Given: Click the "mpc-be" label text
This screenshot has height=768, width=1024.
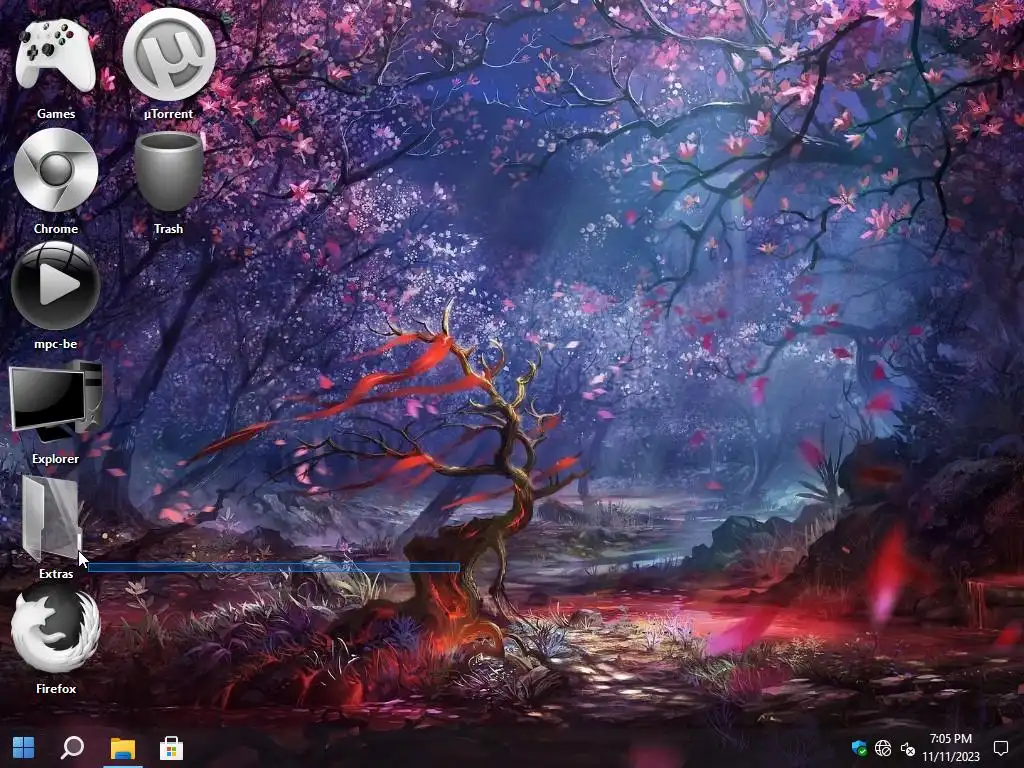Looking at the screenshot, I should [x=56, y=344].
